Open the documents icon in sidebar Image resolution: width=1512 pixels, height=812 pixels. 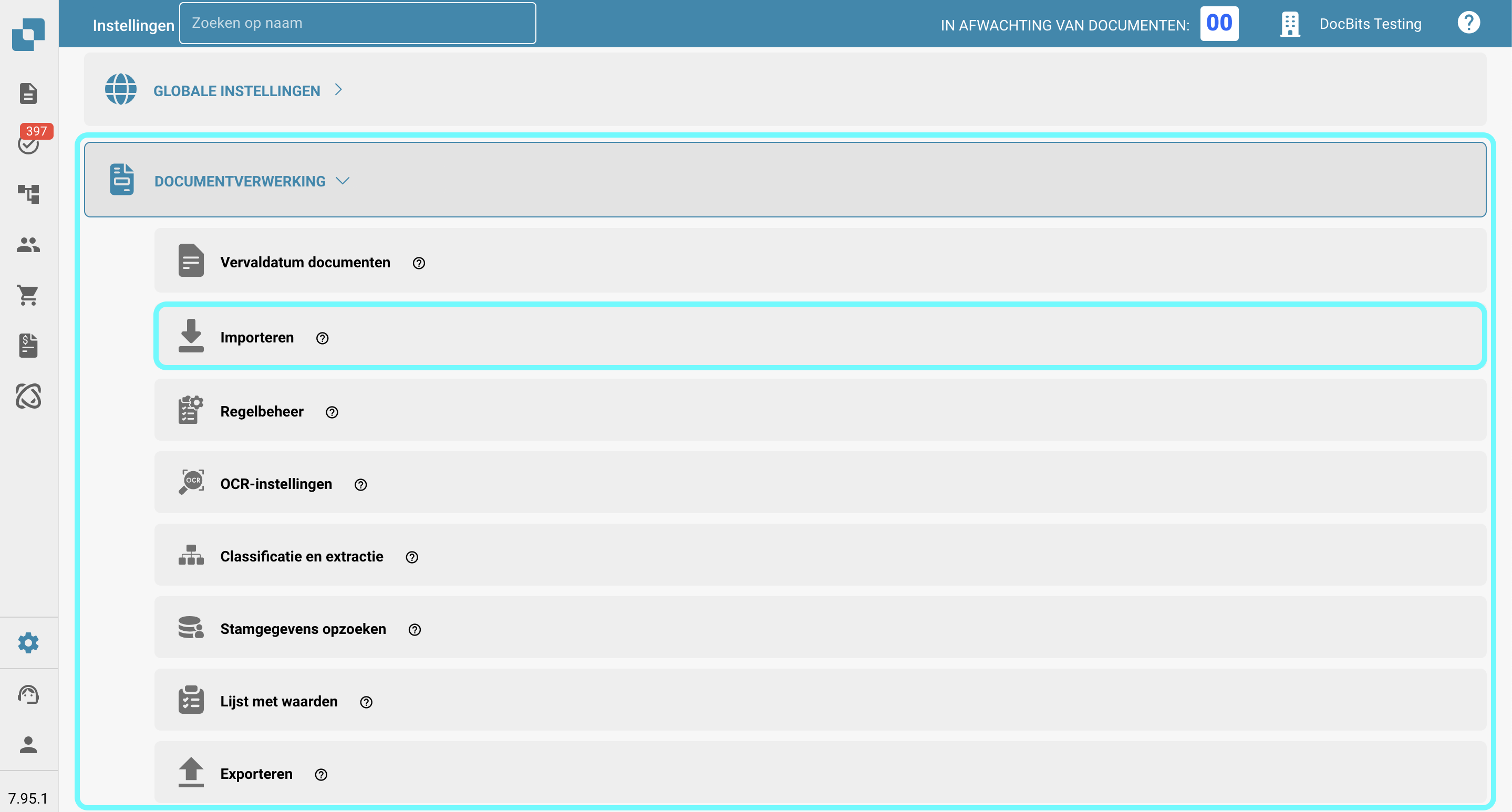point(28,93)
